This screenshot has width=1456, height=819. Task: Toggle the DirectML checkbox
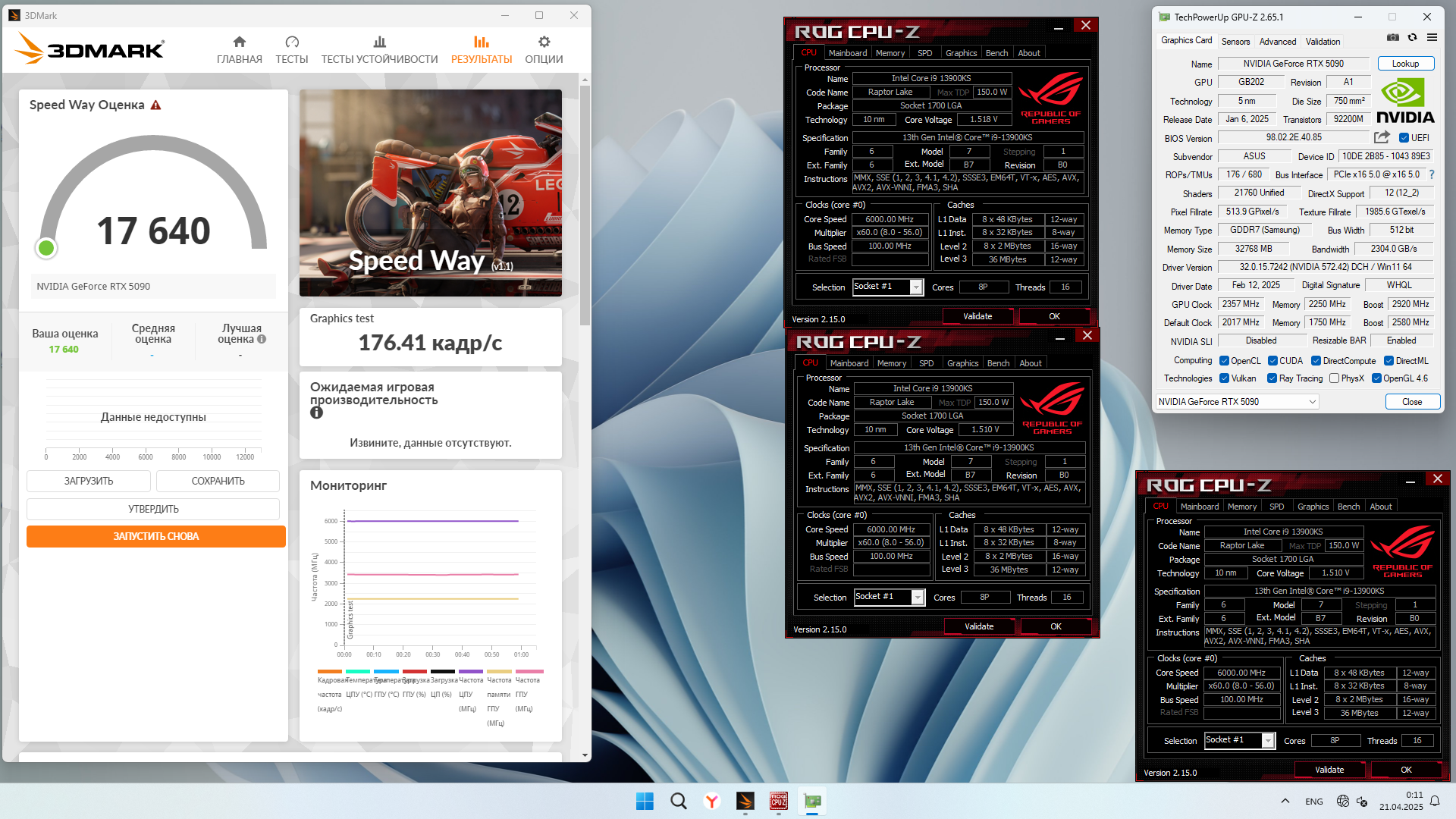1389,361
